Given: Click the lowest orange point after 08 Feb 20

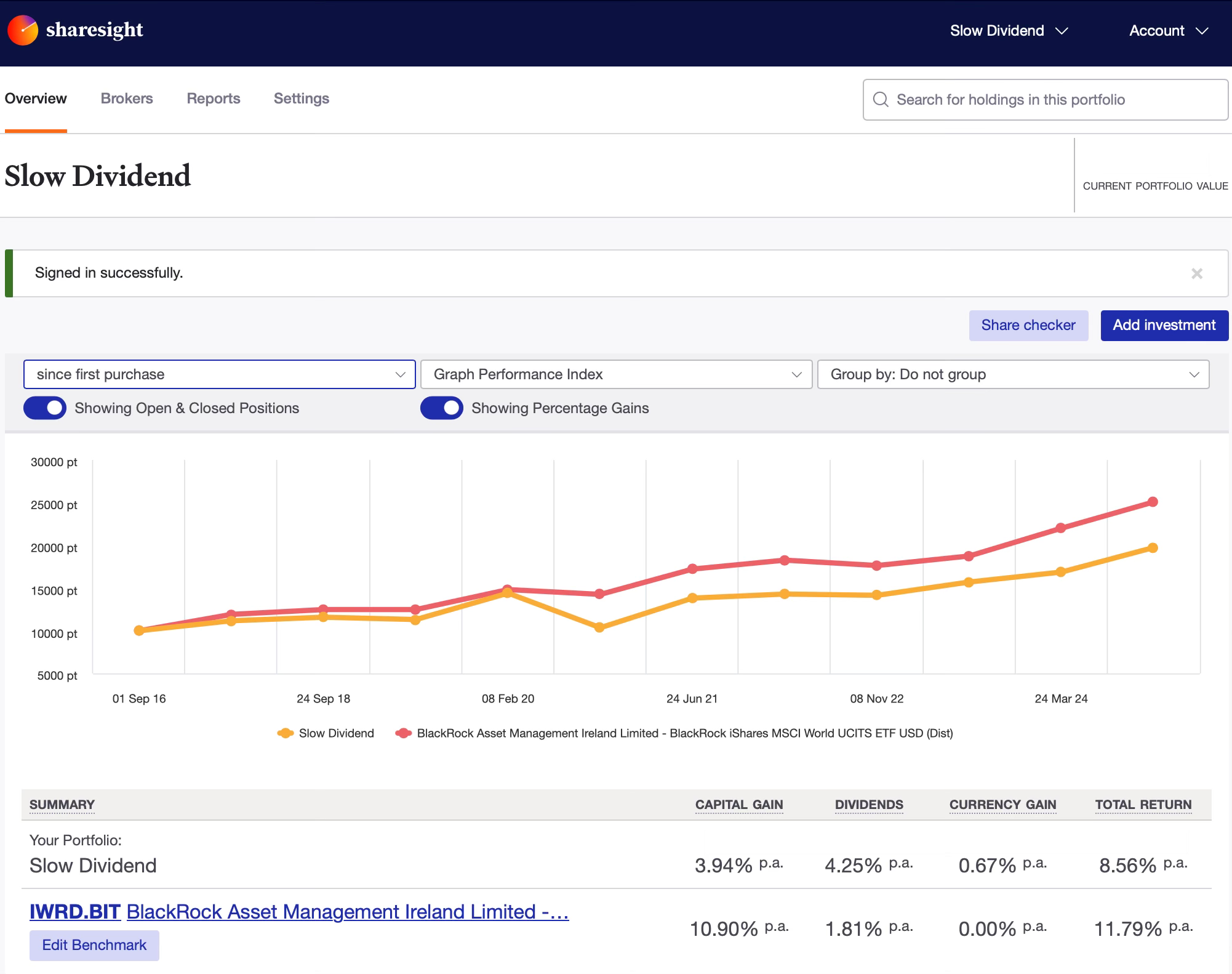Looking at the screenshot, I should coord(599,627).
